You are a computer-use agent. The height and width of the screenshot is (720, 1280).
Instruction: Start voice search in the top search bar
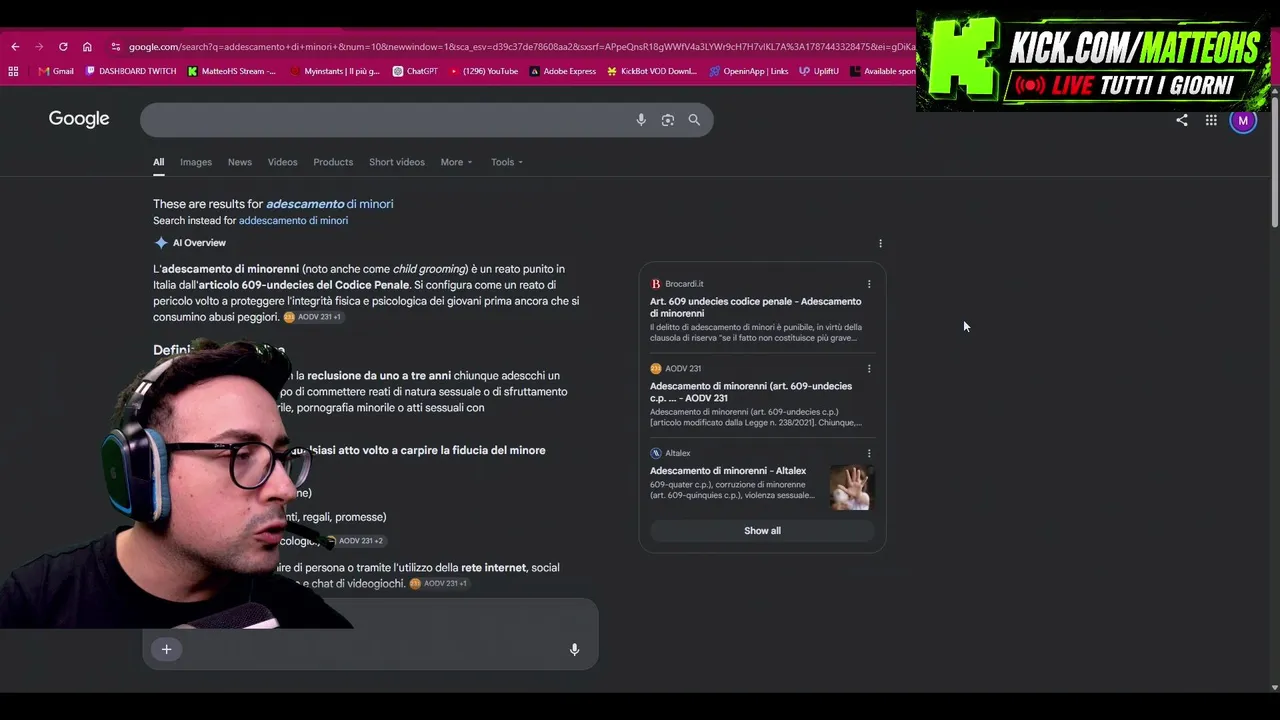tap(641, 120)
